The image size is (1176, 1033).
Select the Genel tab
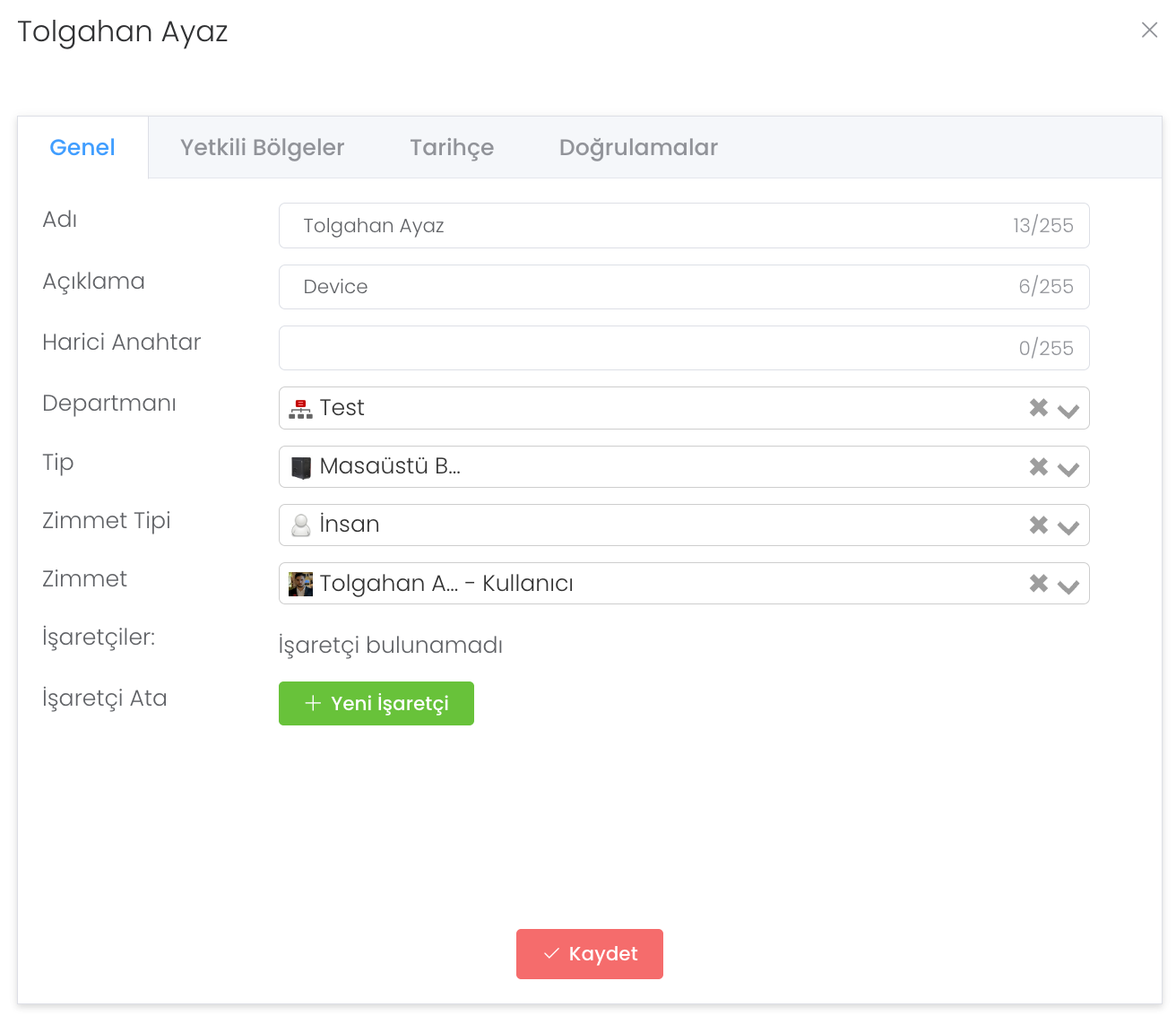point(82,148)
